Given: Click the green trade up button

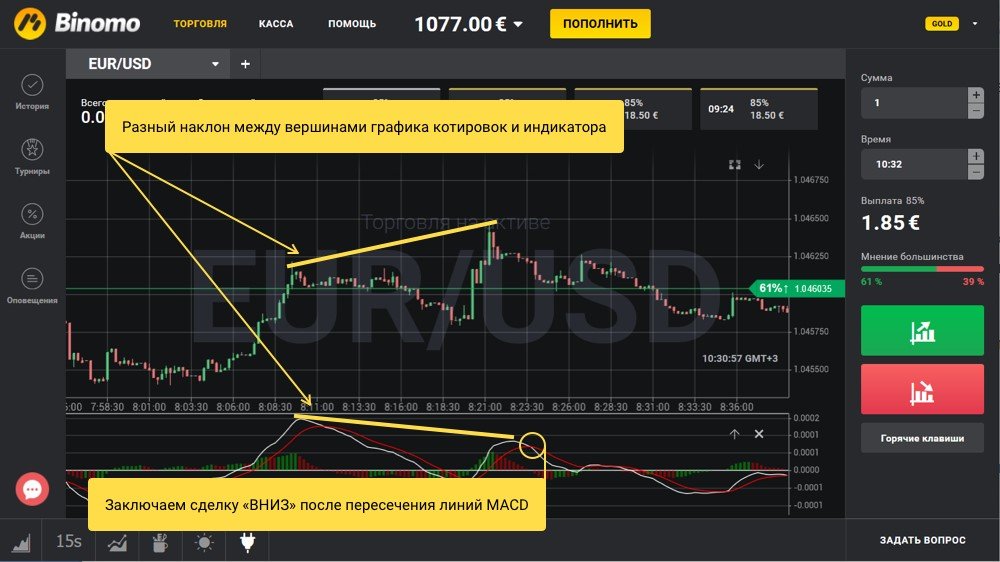Looking at the screenshot, I should pos(922,330).
